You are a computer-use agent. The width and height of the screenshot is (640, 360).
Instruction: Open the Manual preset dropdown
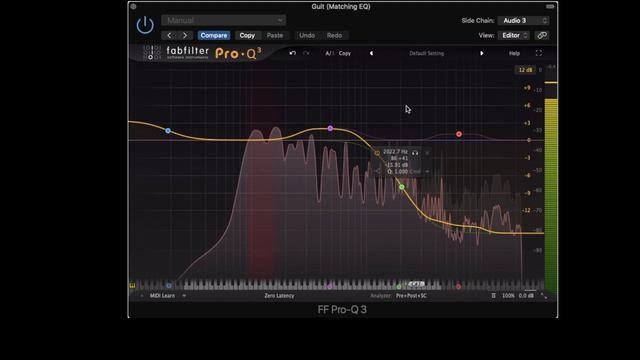[x=223, y=20]
